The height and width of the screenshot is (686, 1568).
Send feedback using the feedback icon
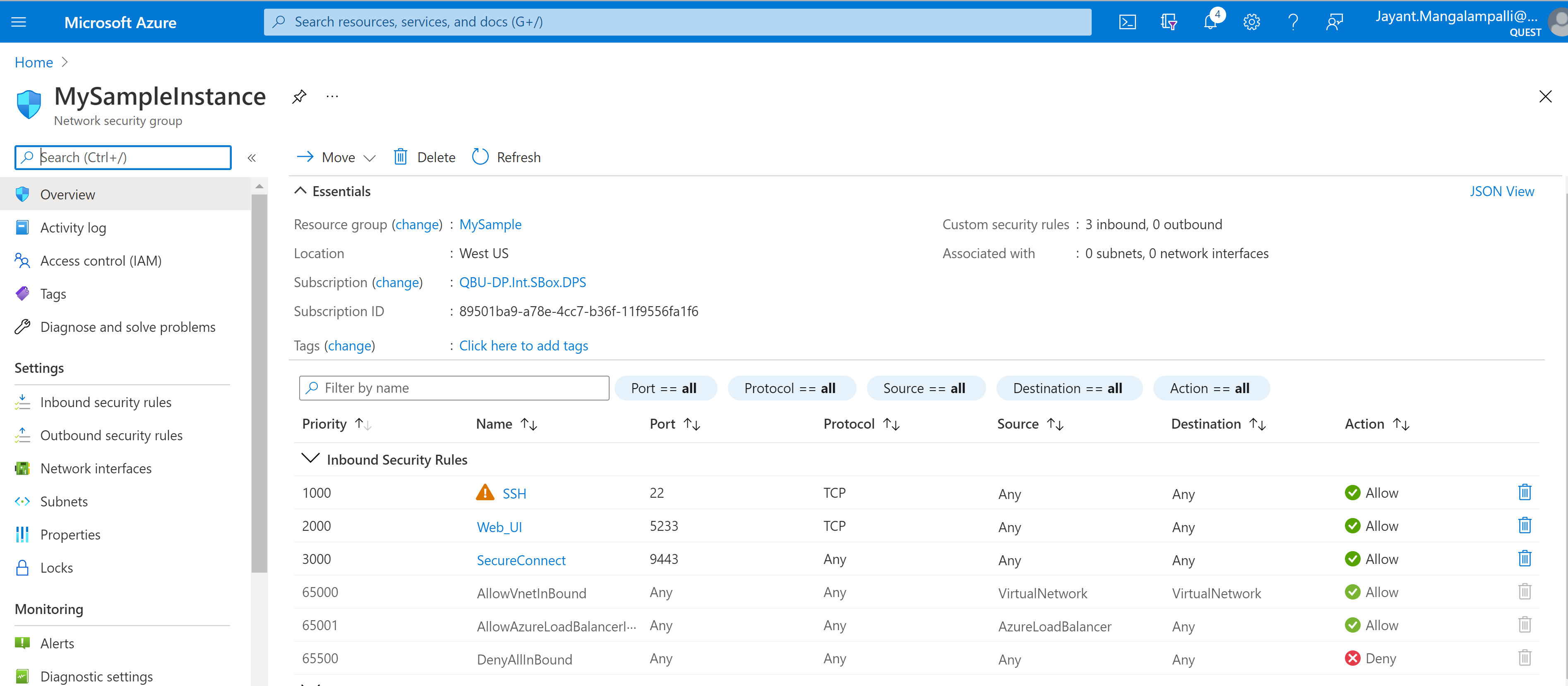tap(1334, 22)
